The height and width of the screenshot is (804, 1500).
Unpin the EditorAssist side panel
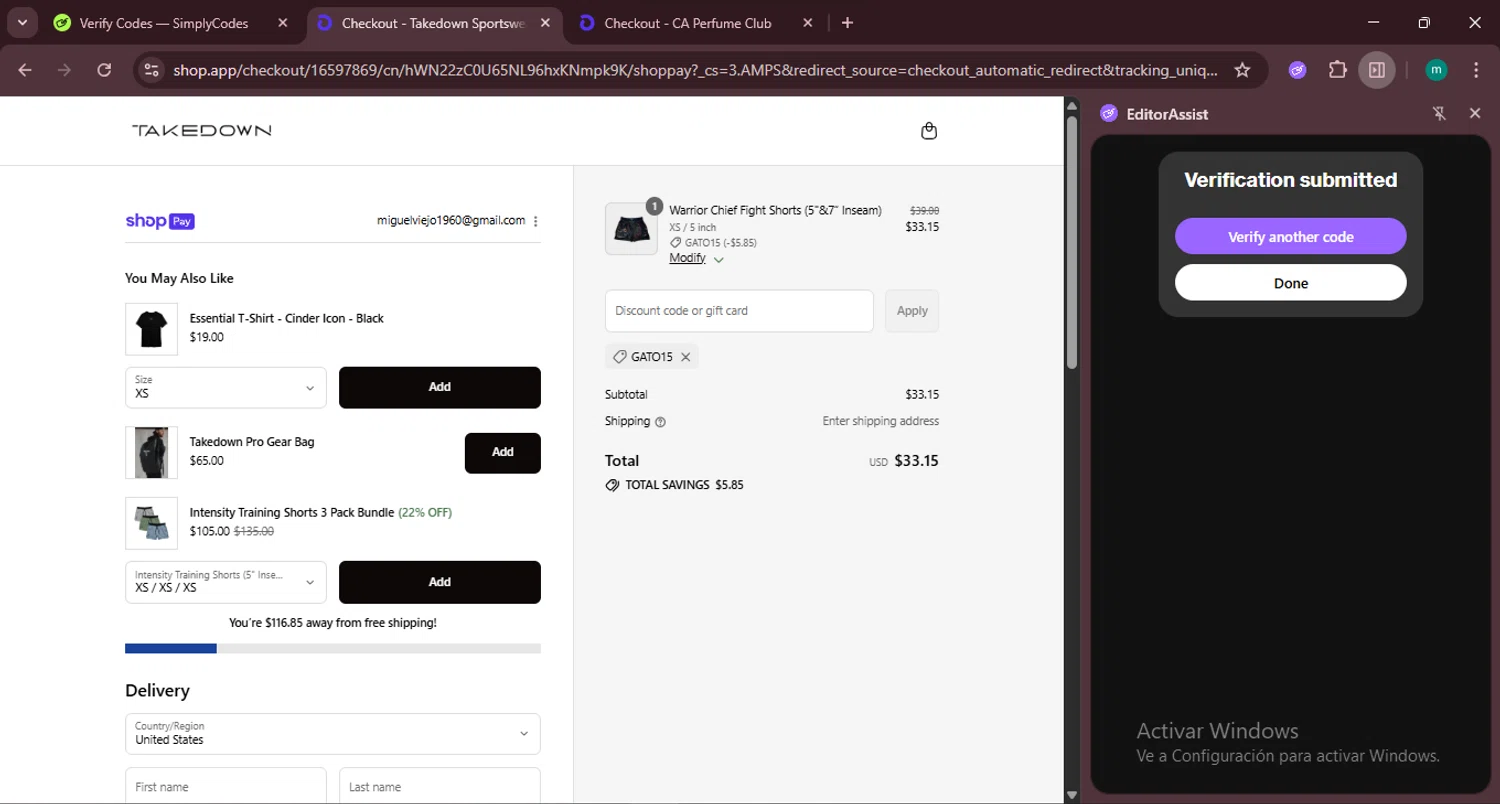(x=1439, y=114)
